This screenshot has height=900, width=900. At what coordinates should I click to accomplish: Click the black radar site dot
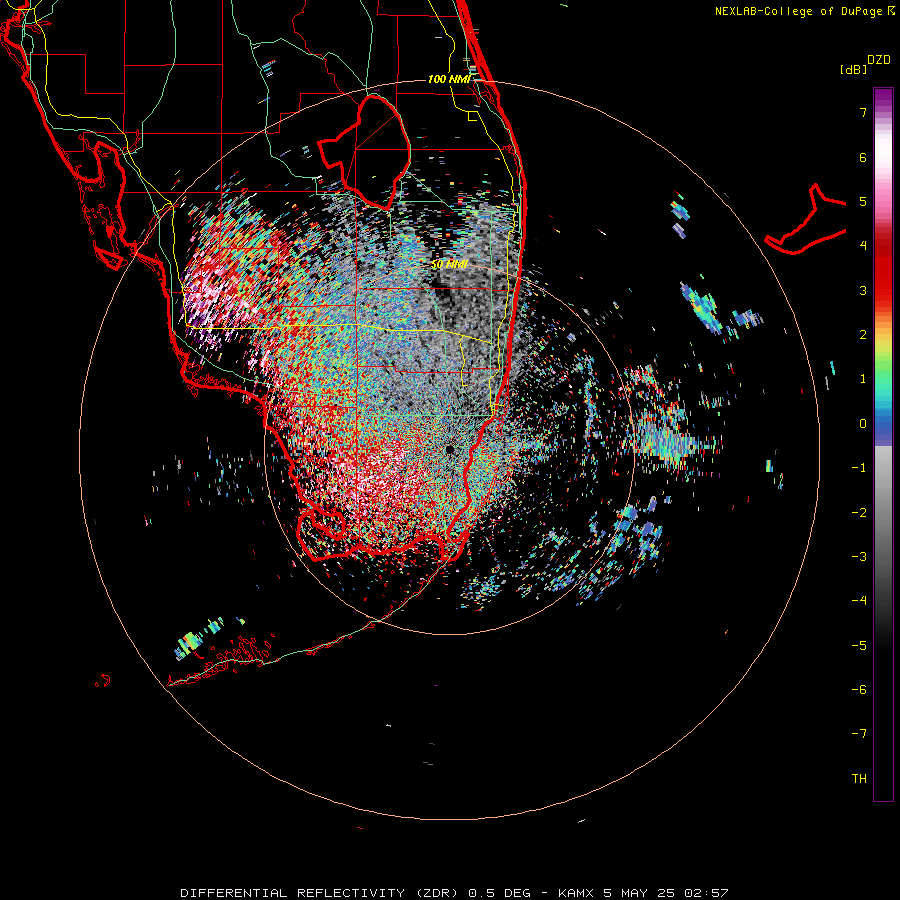[x=449, y=449]
